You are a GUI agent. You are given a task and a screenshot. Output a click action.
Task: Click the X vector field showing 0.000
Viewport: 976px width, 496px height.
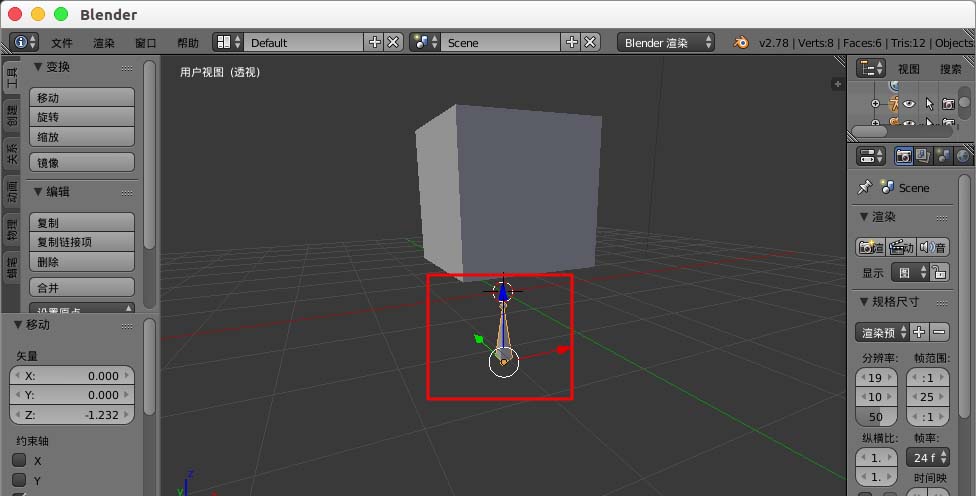(x=72, y=376)
